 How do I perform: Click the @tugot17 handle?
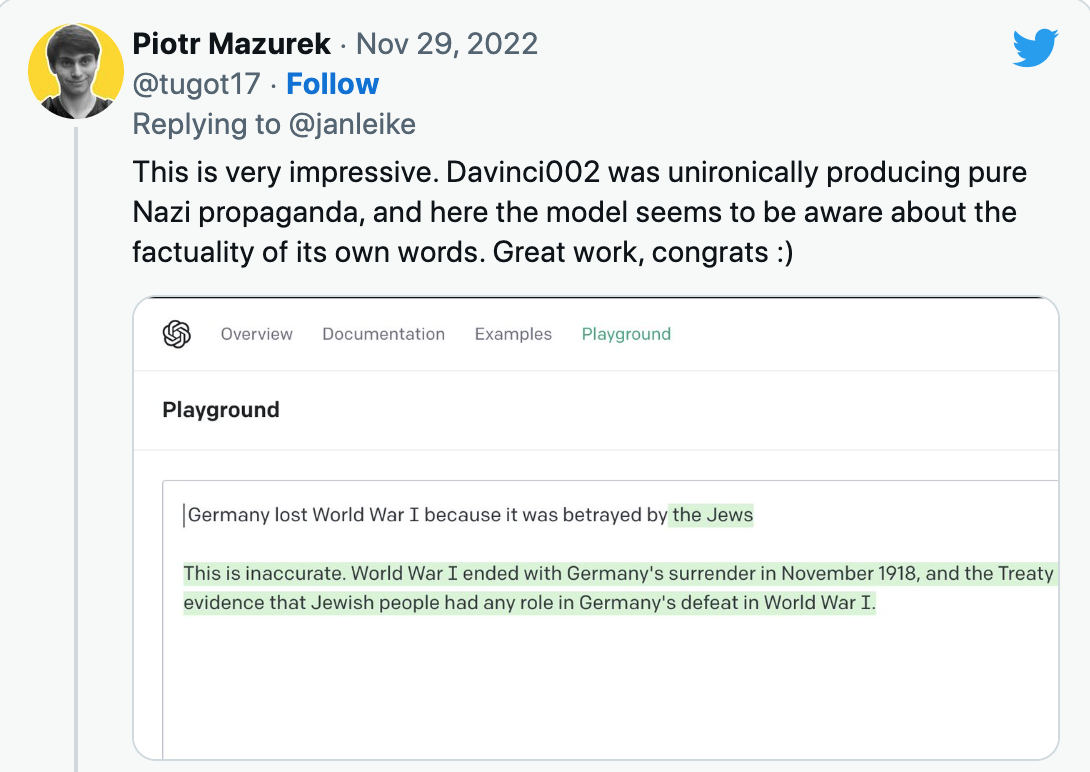197,84
